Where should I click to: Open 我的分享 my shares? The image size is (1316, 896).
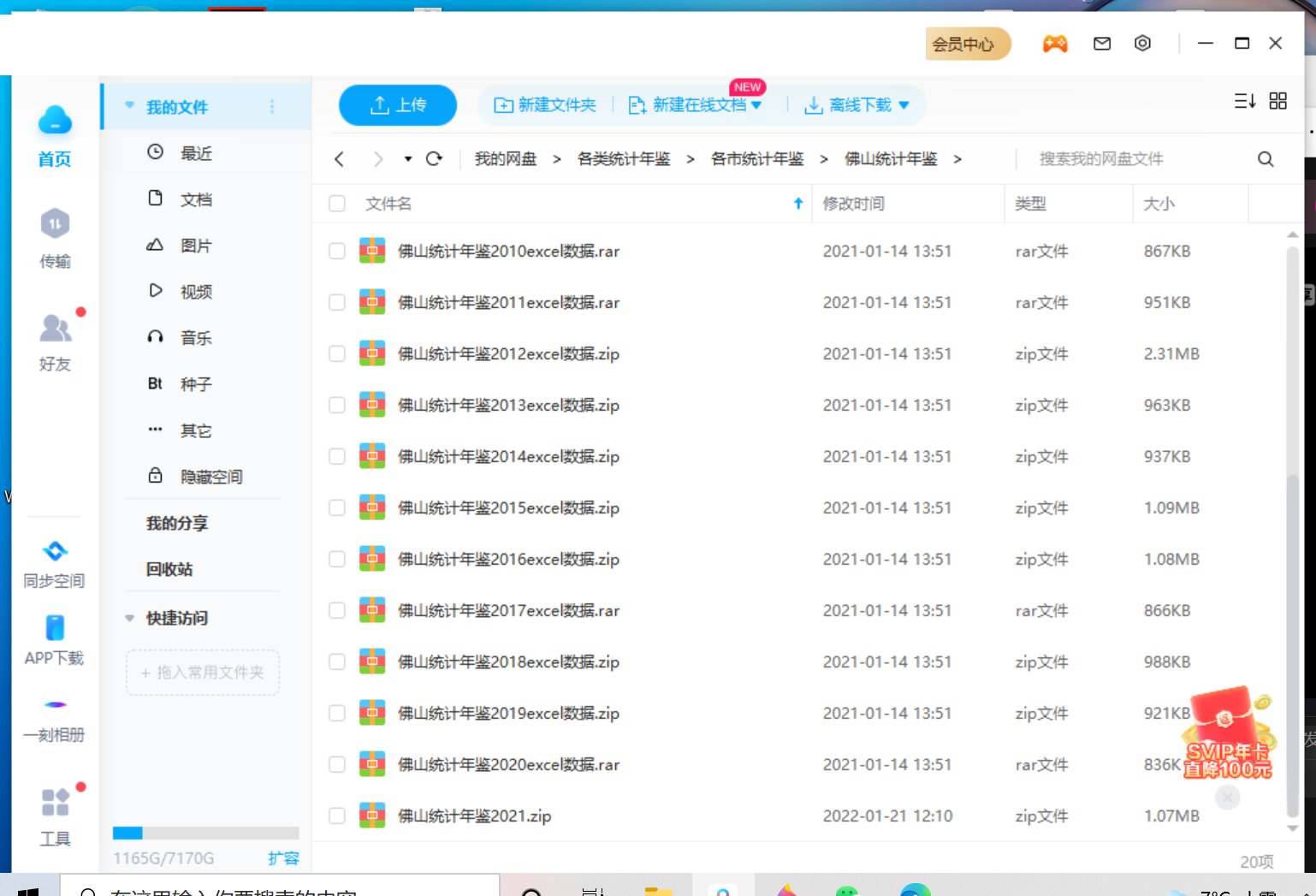pos(177,523)
